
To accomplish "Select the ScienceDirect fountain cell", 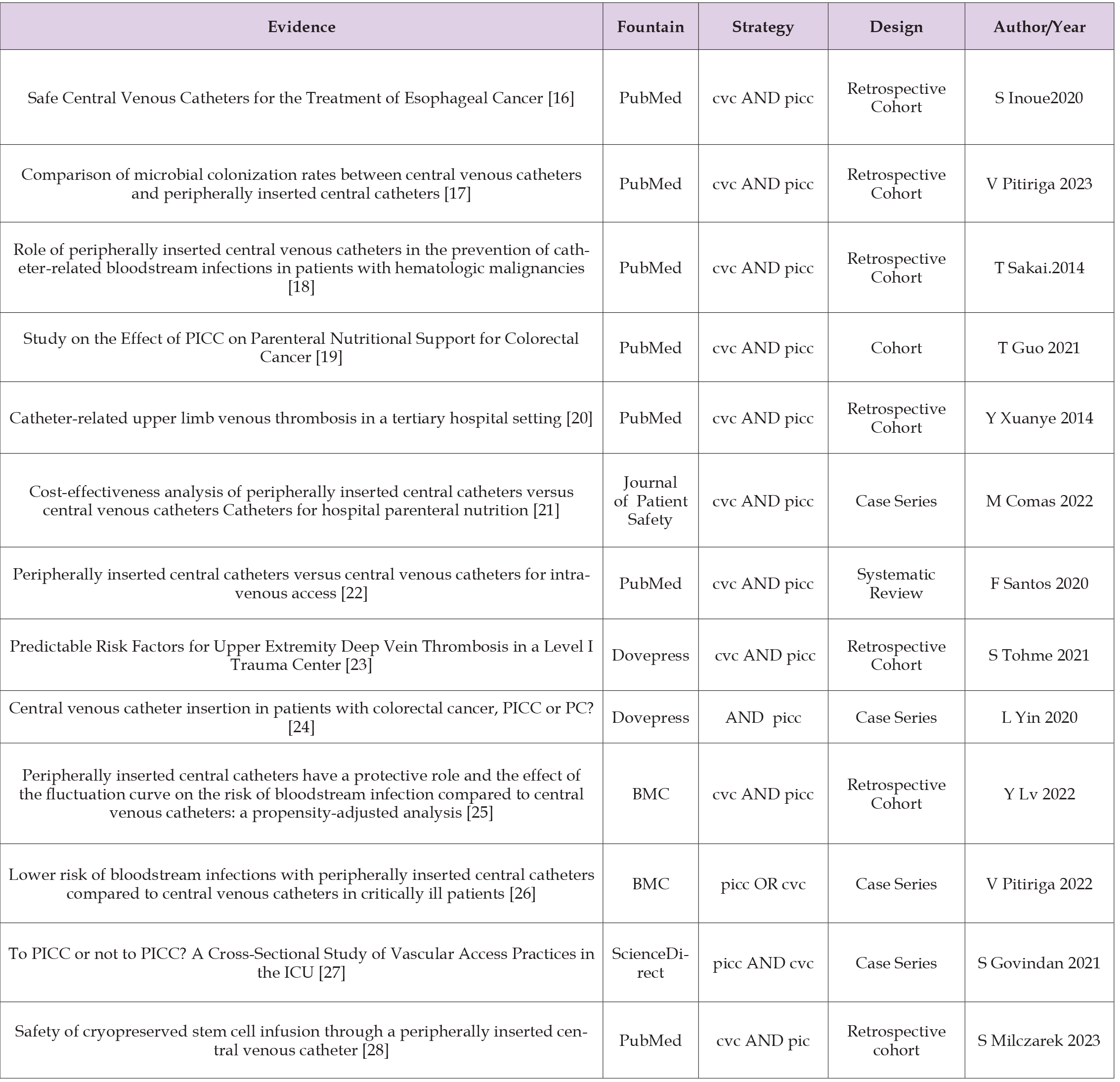I will [x=650, y=963].
